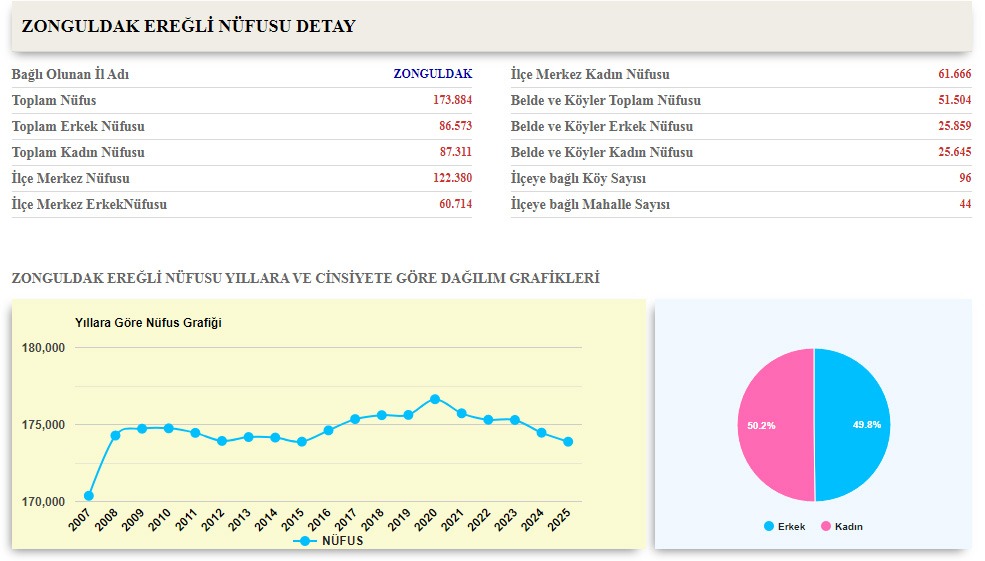Click the 2007 data point on line chart
Viewport: 985px width, 561px height.
click(89, 496)
